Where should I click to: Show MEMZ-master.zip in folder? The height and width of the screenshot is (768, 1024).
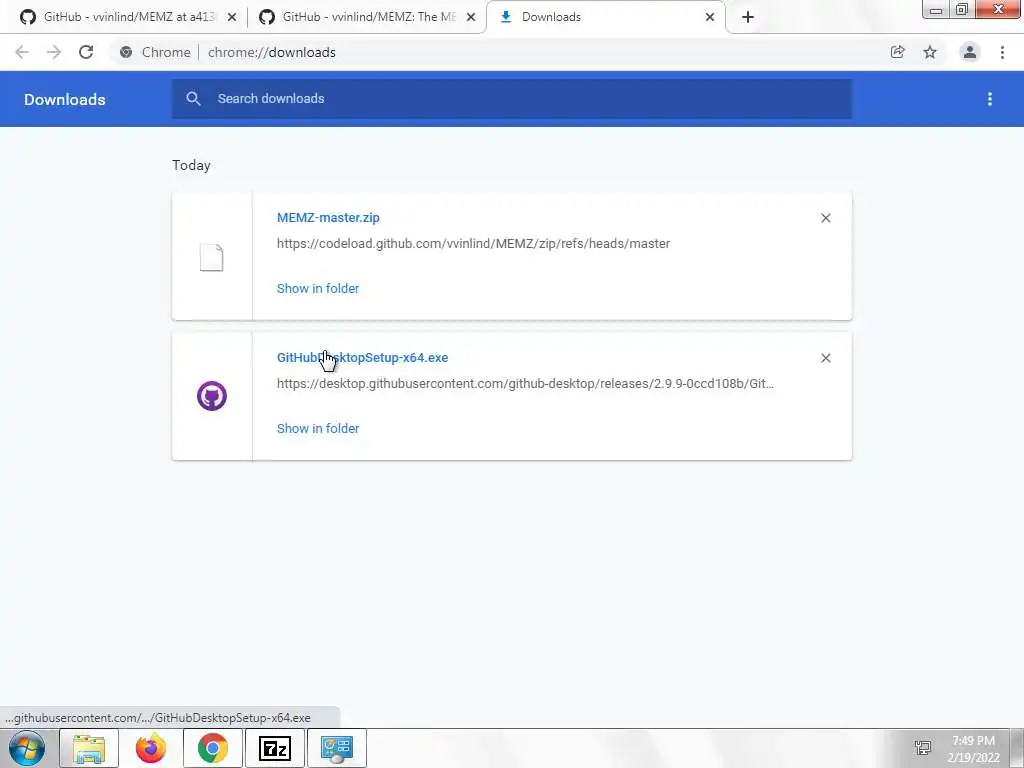[318, 289]
